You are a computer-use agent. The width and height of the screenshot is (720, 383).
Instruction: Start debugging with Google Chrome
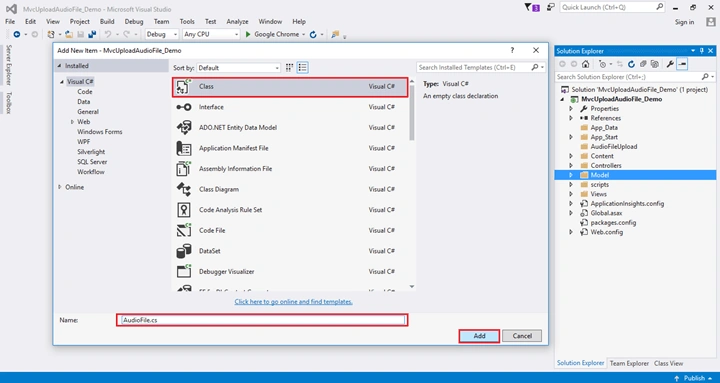click(x=272, y=34)
